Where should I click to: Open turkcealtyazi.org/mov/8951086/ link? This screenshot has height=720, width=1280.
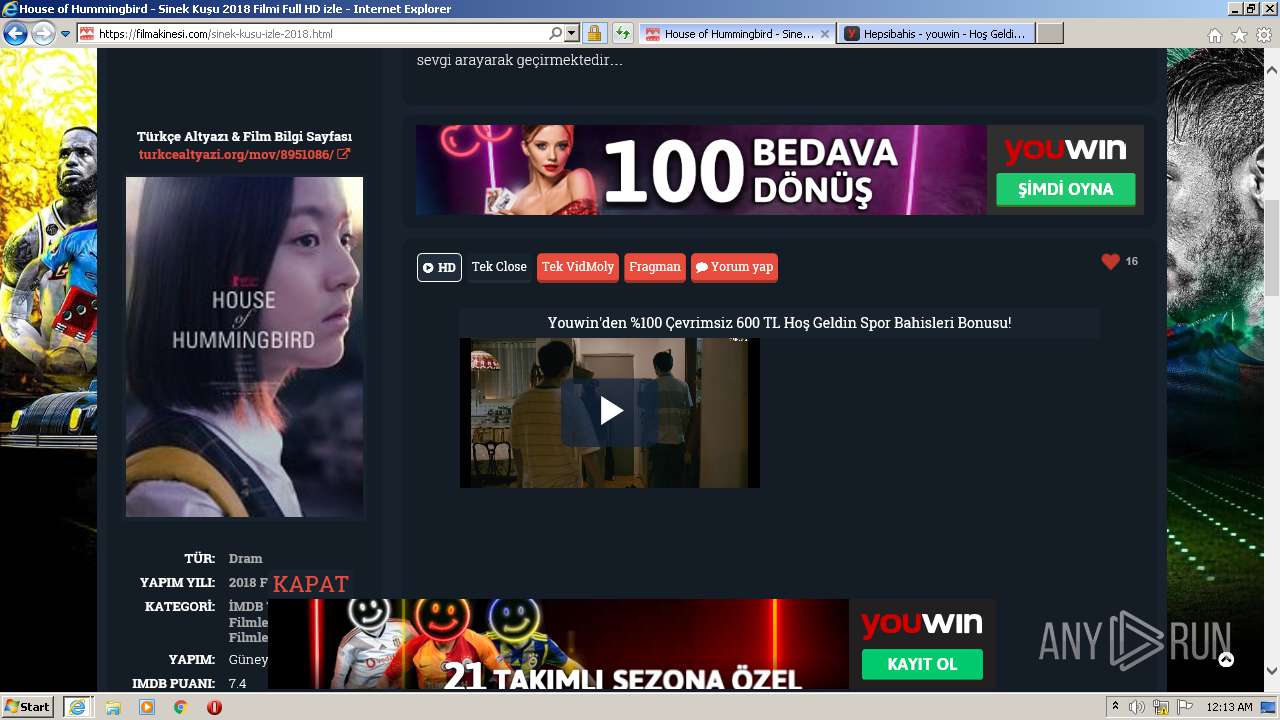click(x=244, y=155)
